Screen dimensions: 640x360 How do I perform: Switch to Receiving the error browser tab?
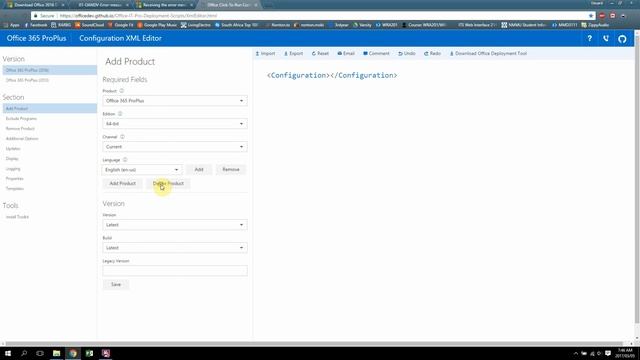(x=164, y=5)
